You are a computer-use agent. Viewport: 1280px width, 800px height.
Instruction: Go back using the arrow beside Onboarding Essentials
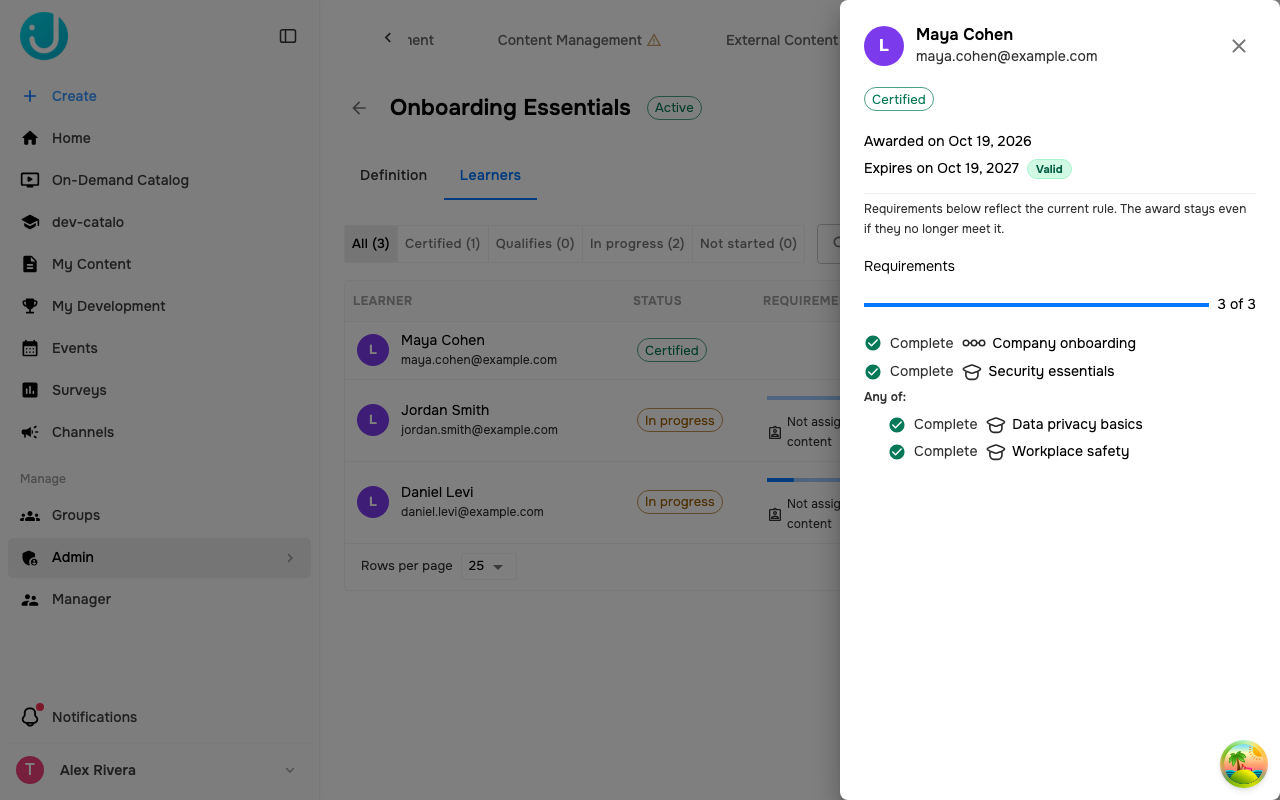click(359, 108)
